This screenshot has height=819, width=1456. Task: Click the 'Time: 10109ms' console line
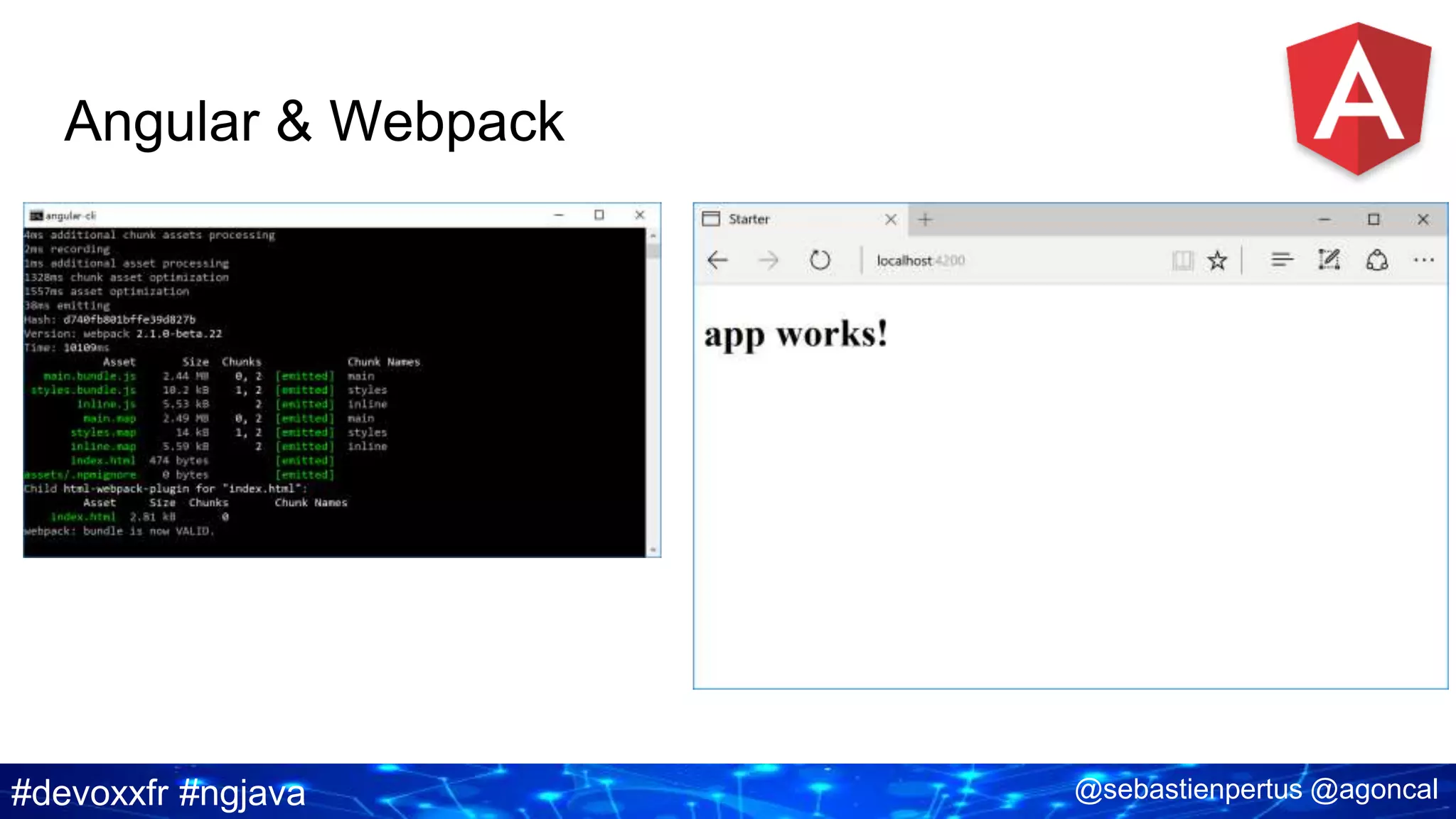pos(67,348)
